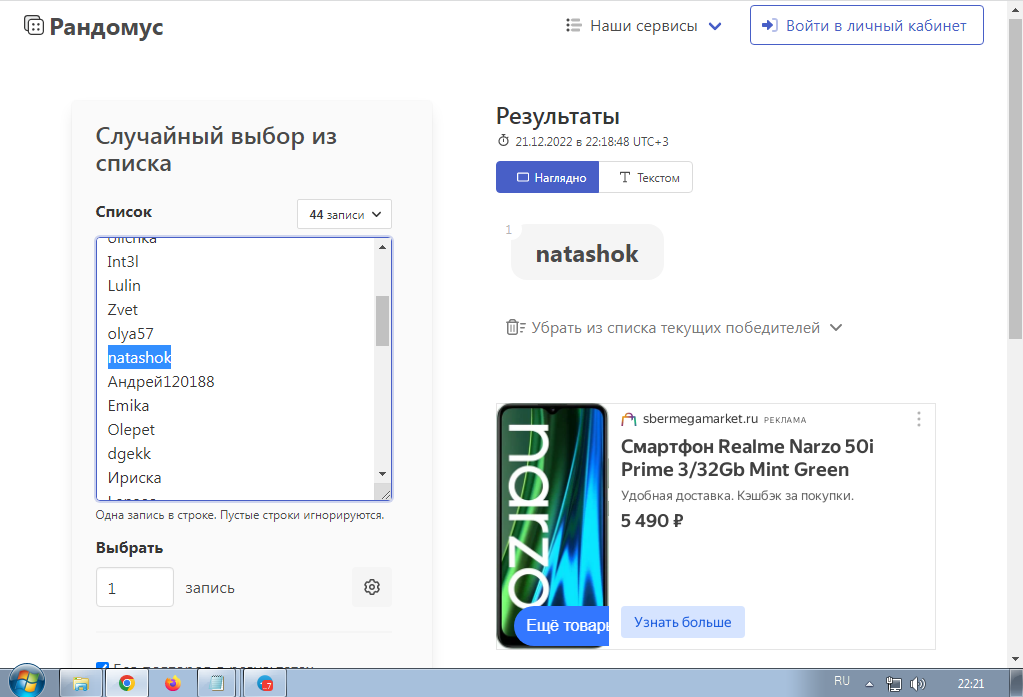Click the olya57 entry in list

130,334
